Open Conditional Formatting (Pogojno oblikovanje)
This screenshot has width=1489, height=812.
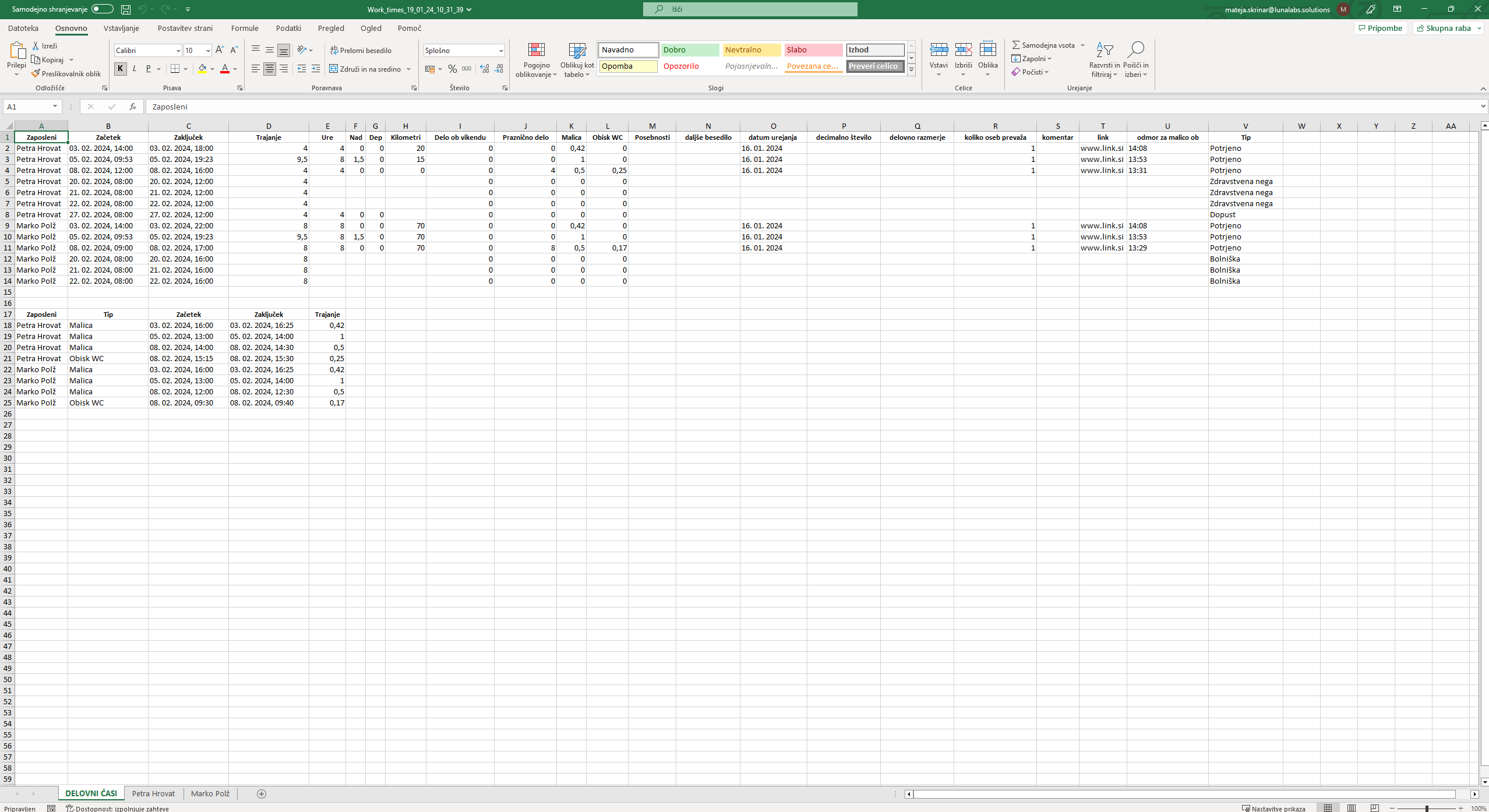[x=536, y=60]
